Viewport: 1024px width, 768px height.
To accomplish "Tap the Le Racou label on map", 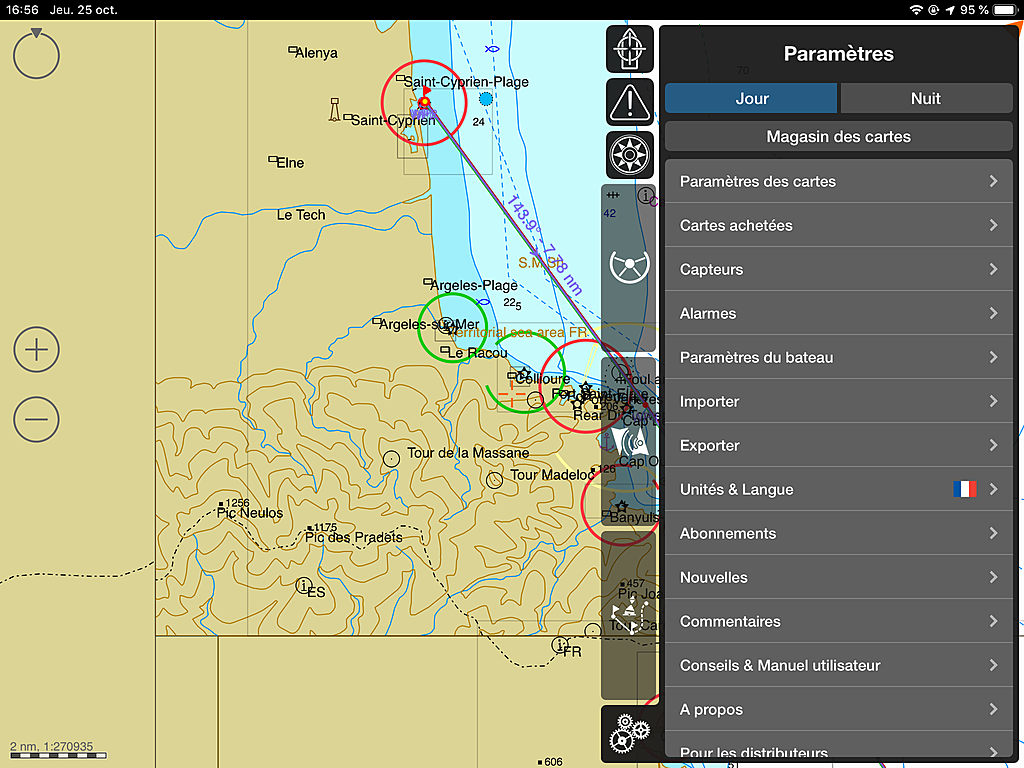I will click(x=477, y=353).
